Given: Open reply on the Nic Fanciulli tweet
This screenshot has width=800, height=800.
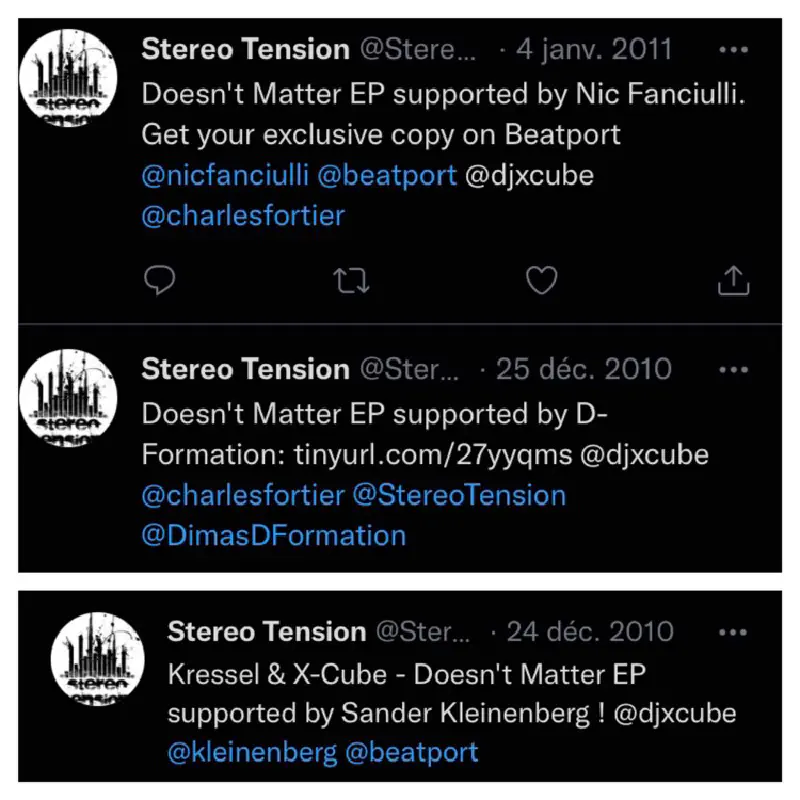Looking at the screenshot, I should [x=160, y=280].
